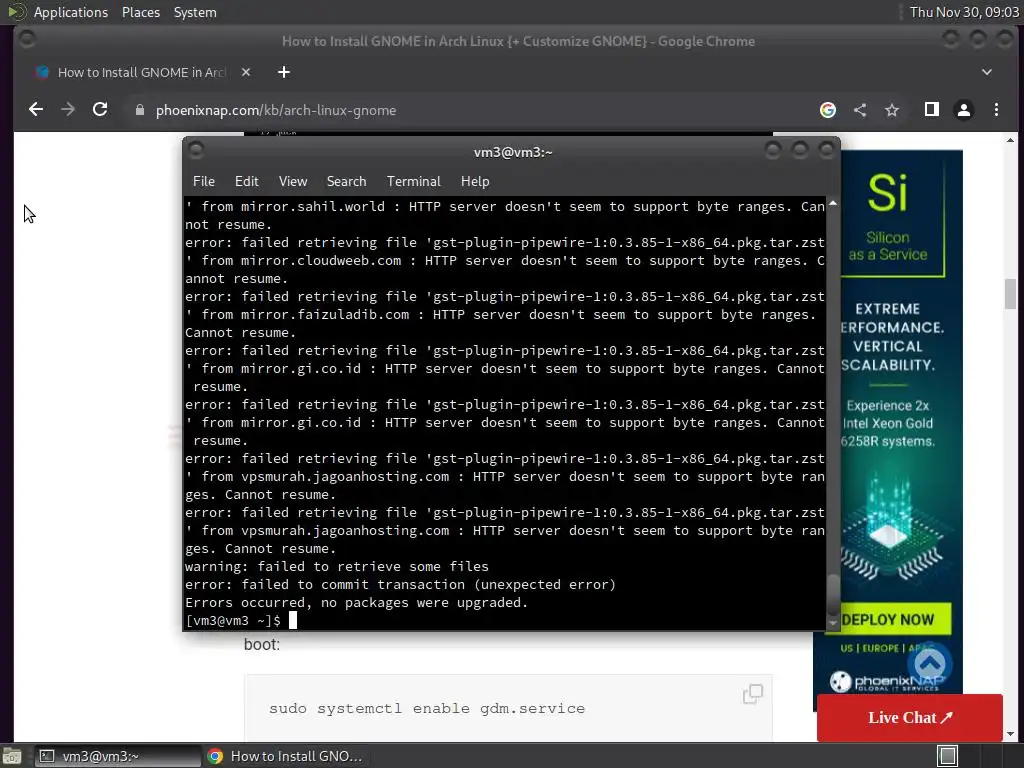Open Chrome window menu button
This screenshot has width=1024, height=768.
click(27, 40)
